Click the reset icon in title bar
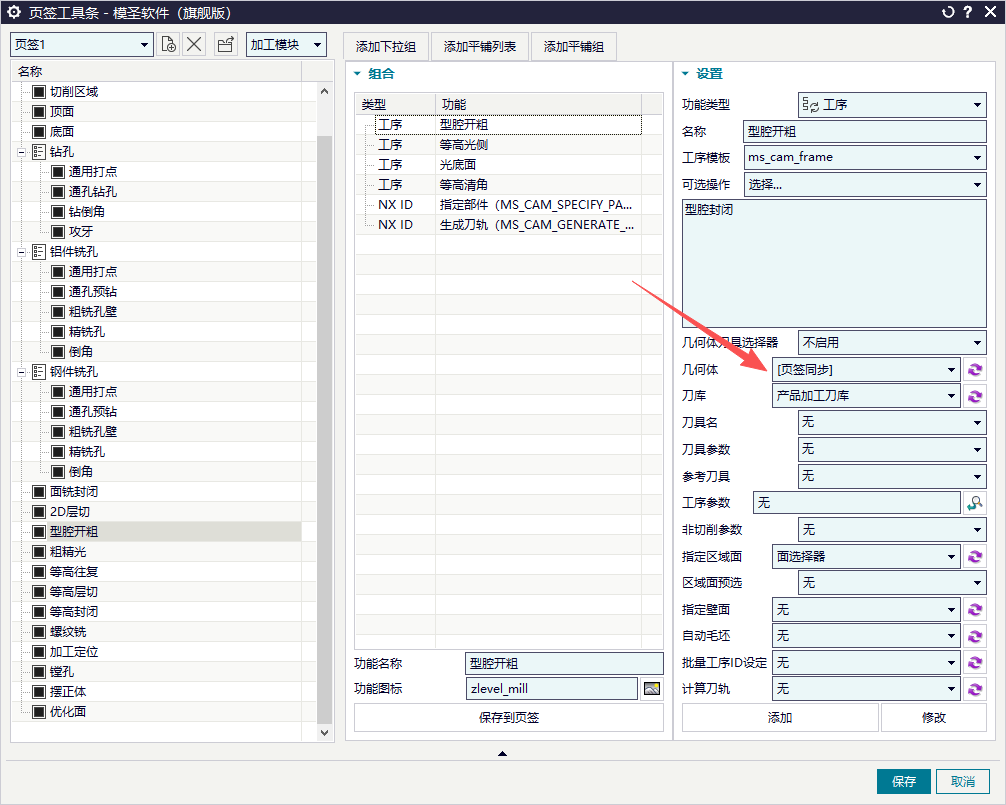1006x805 pixels. [948, 12]
